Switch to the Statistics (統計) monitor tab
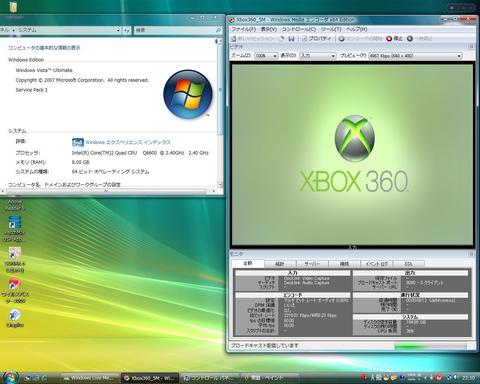This screenshot has height=384, width=480. 280,264
